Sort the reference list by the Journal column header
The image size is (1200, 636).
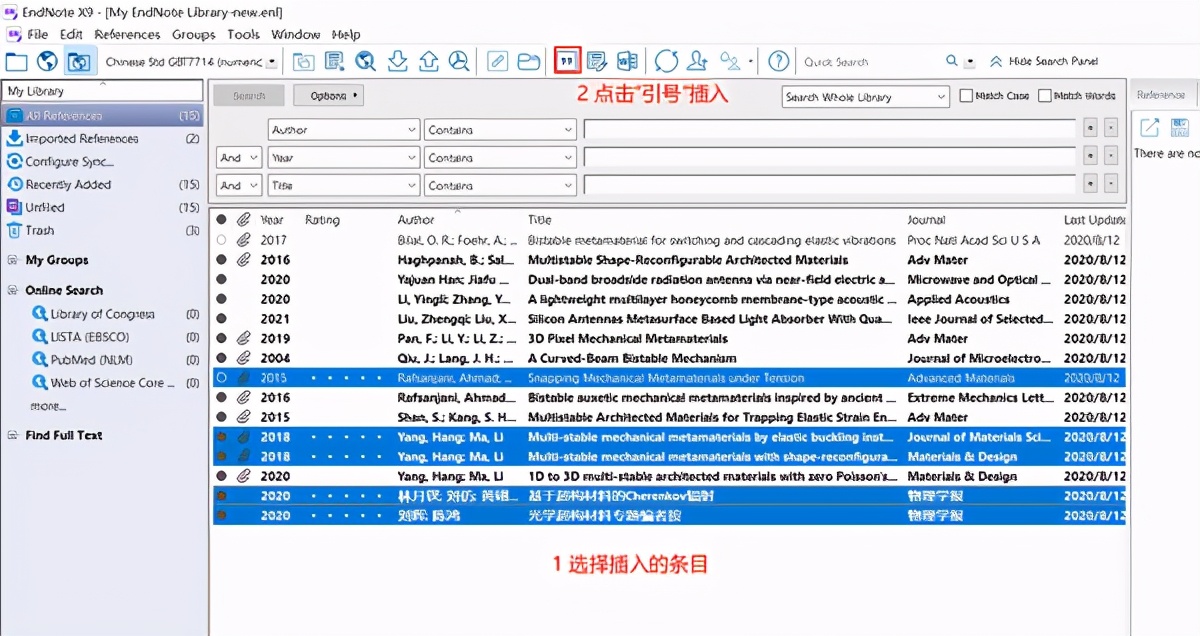coord(926,220)
